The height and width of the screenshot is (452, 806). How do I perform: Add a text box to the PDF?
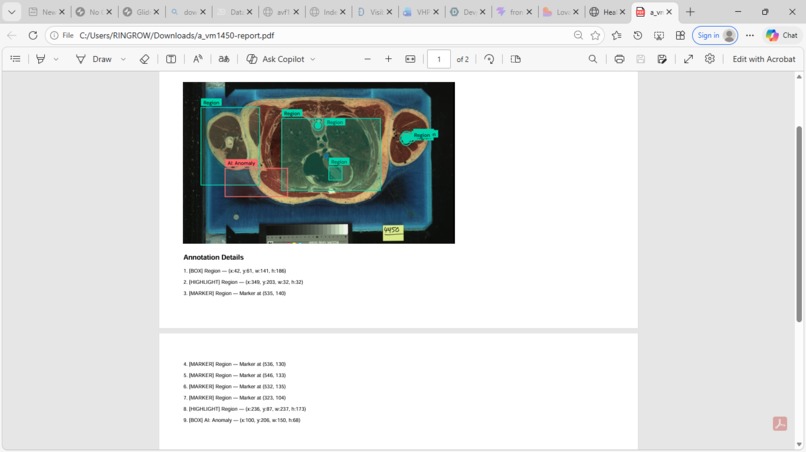(x=171, y=59)
